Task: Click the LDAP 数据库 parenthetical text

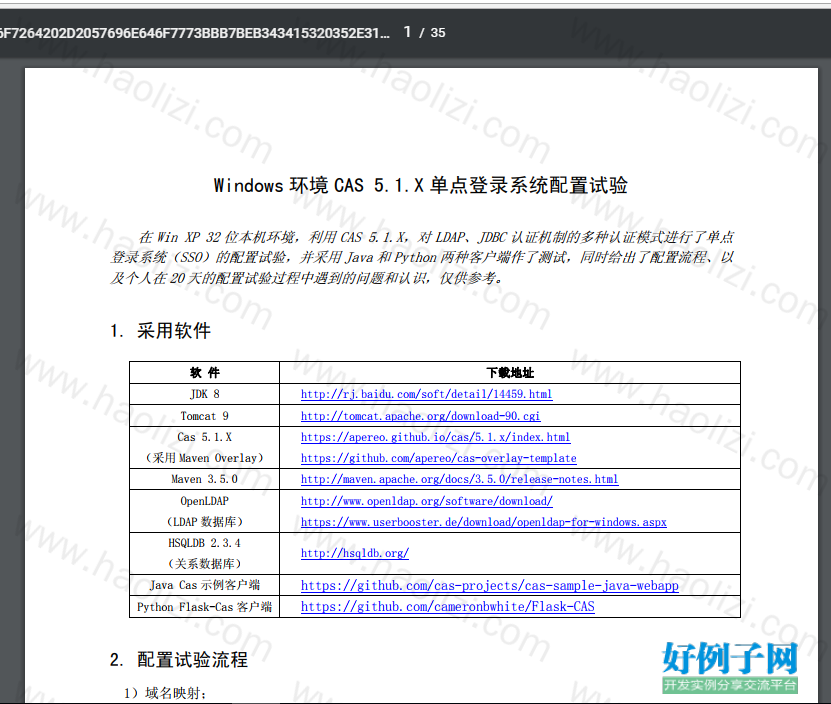Action: pos(205,522)
